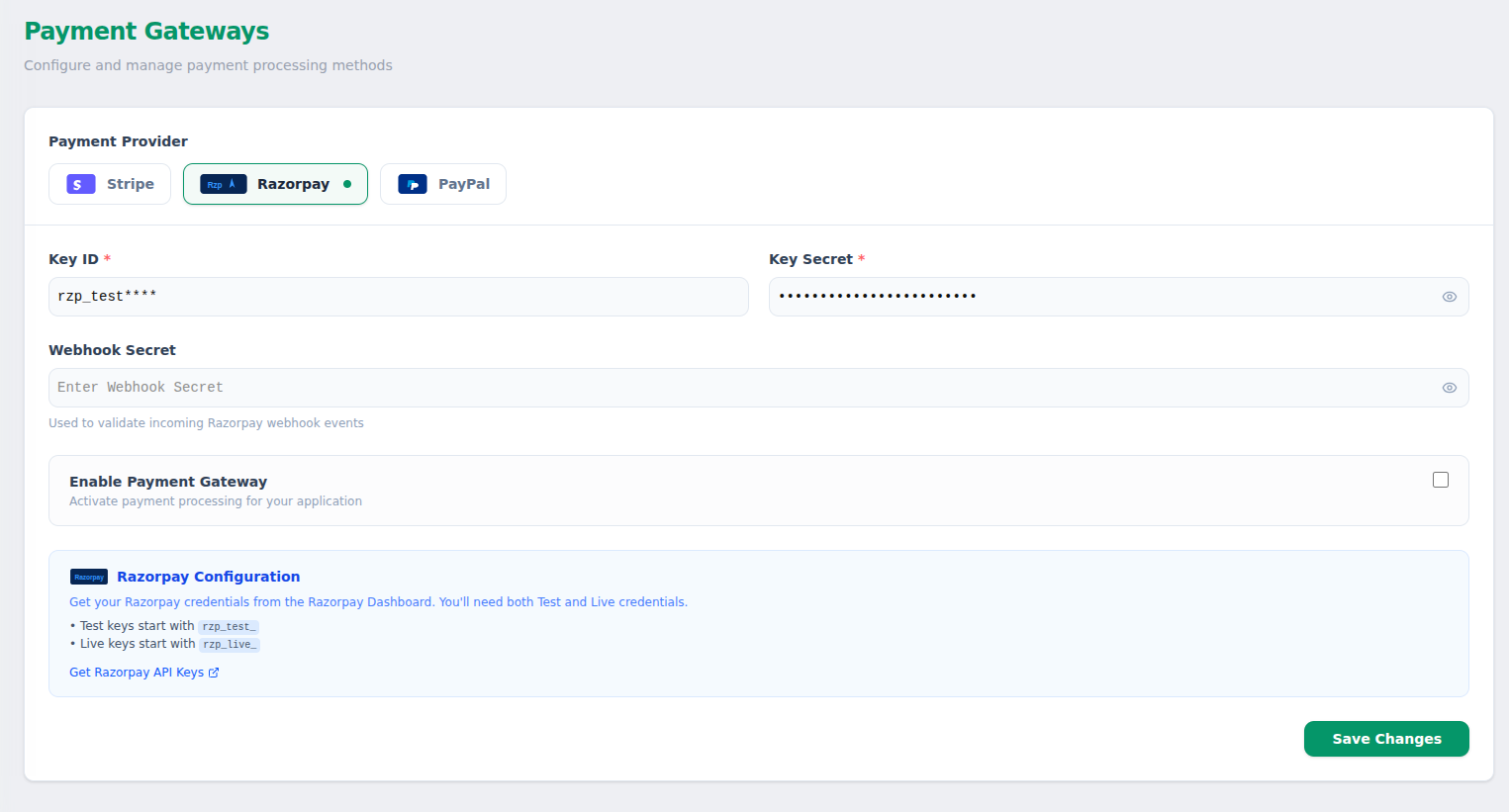Click the external link icon beside API Keys
This screenshot has width=1509, height=812.
[214, 673]
